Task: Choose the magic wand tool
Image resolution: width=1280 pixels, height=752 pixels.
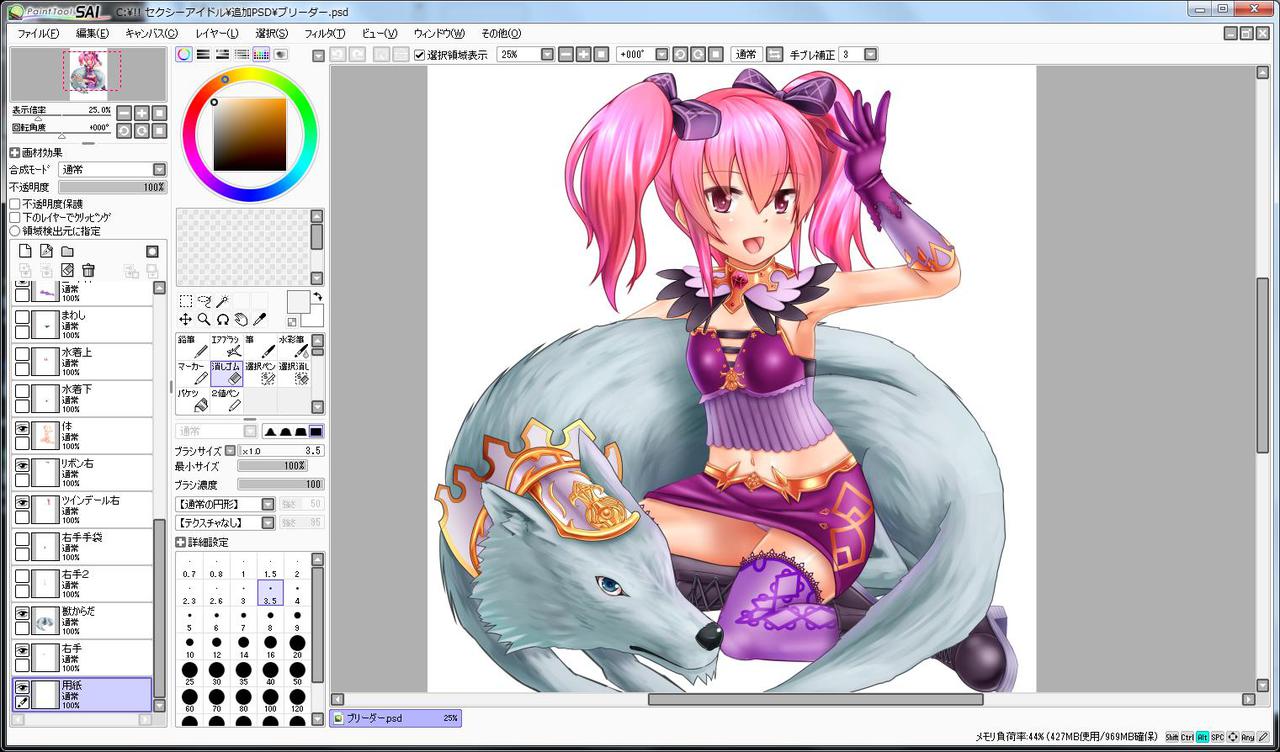Action: coord(222,301)
